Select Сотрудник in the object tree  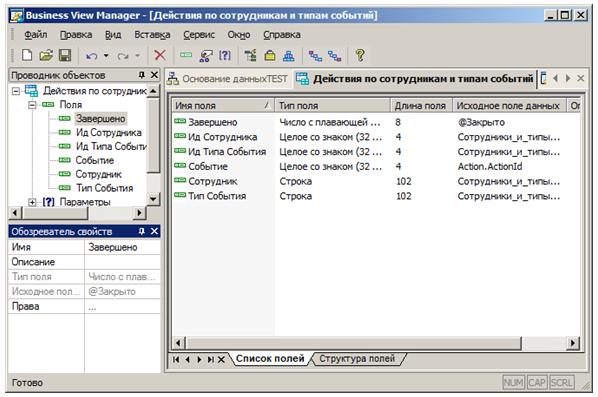(98, 174)
